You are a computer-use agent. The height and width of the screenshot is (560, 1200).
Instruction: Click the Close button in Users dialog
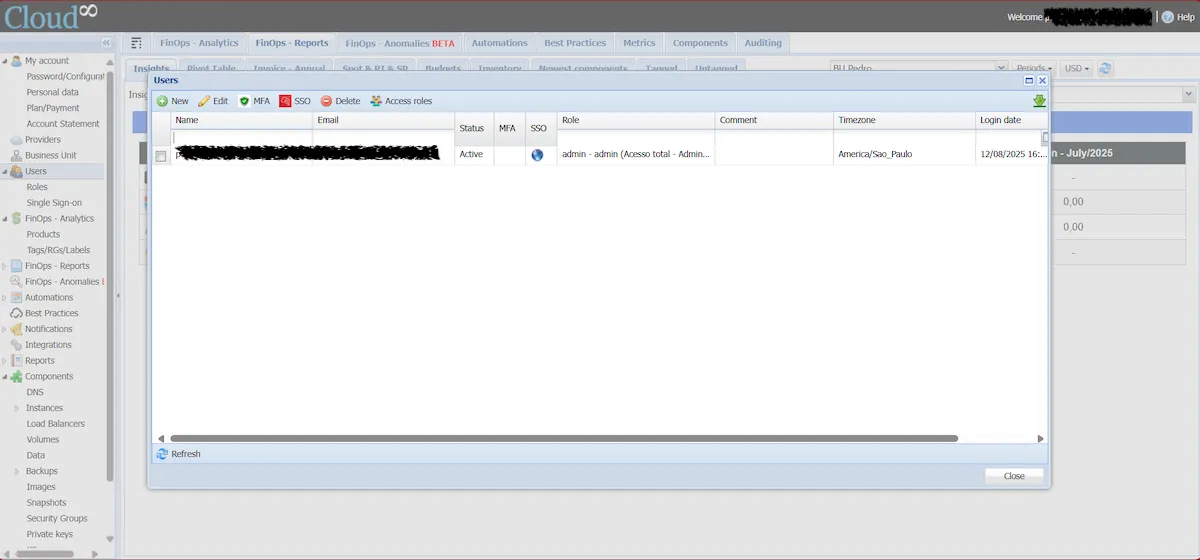pyautogui.click(x=1014, y=476)
